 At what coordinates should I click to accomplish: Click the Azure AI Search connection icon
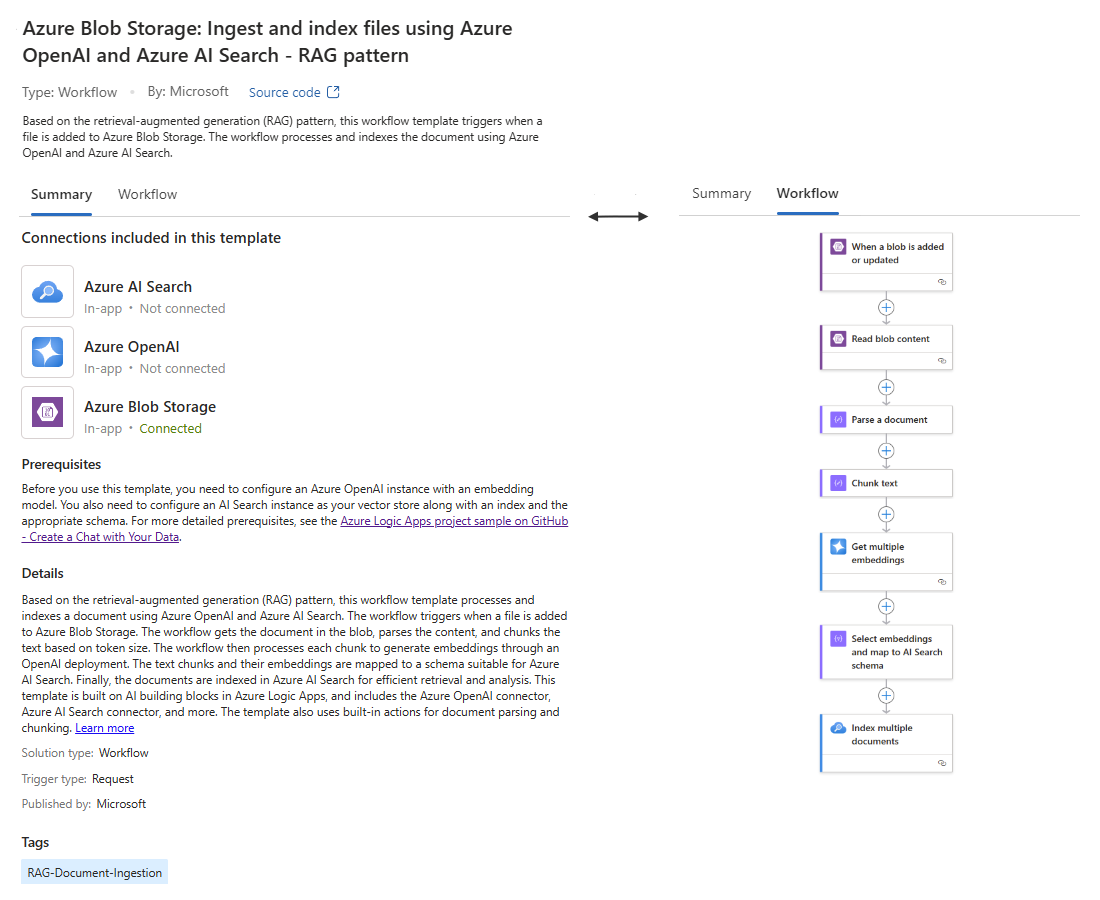tap(48, 291)
